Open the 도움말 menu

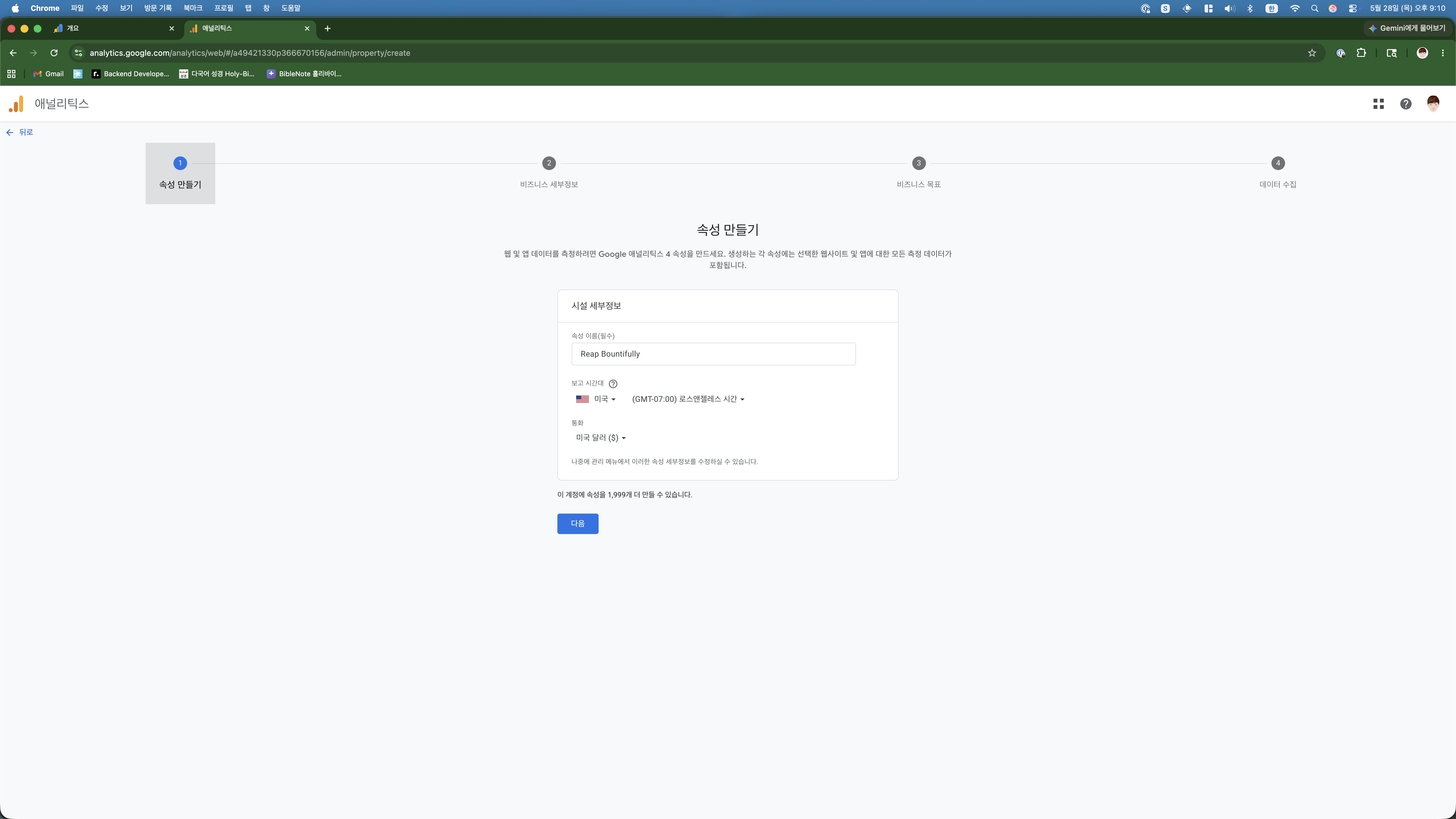[291, 9]
